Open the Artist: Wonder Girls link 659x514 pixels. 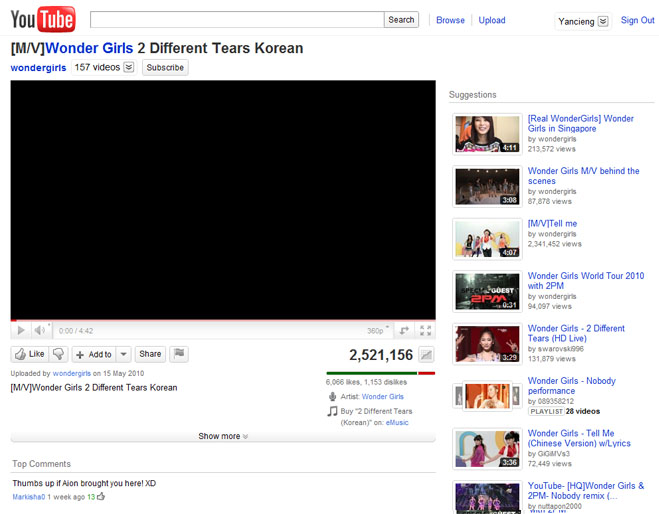pyautogui.click(x=382, y=396)
